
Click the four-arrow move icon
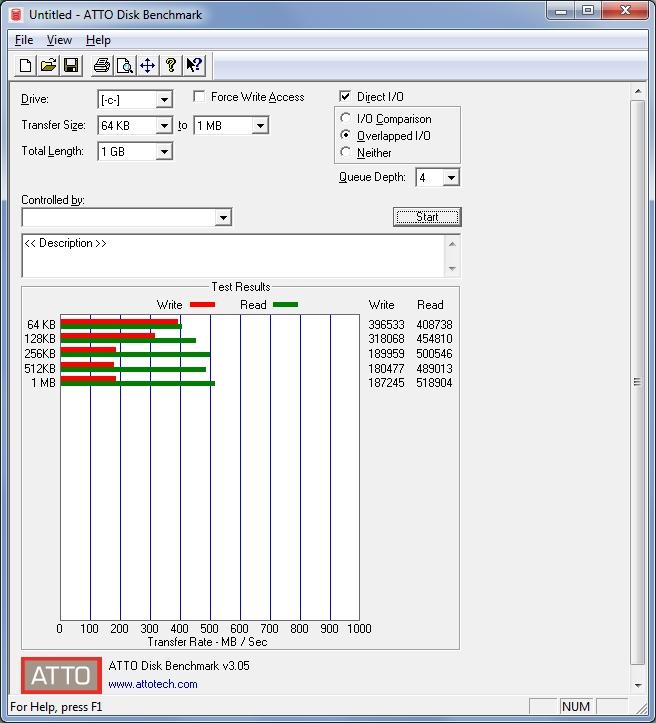(147, 66)
